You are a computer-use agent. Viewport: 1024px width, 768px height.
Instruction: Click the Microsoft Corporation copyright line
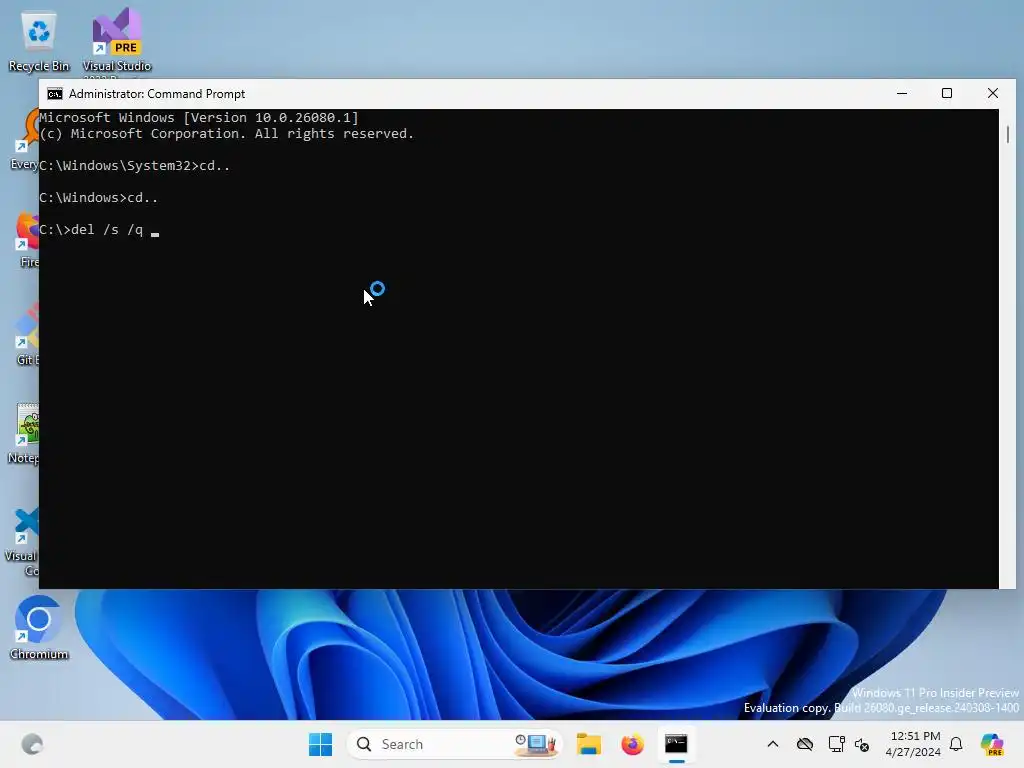coord(227,134)
